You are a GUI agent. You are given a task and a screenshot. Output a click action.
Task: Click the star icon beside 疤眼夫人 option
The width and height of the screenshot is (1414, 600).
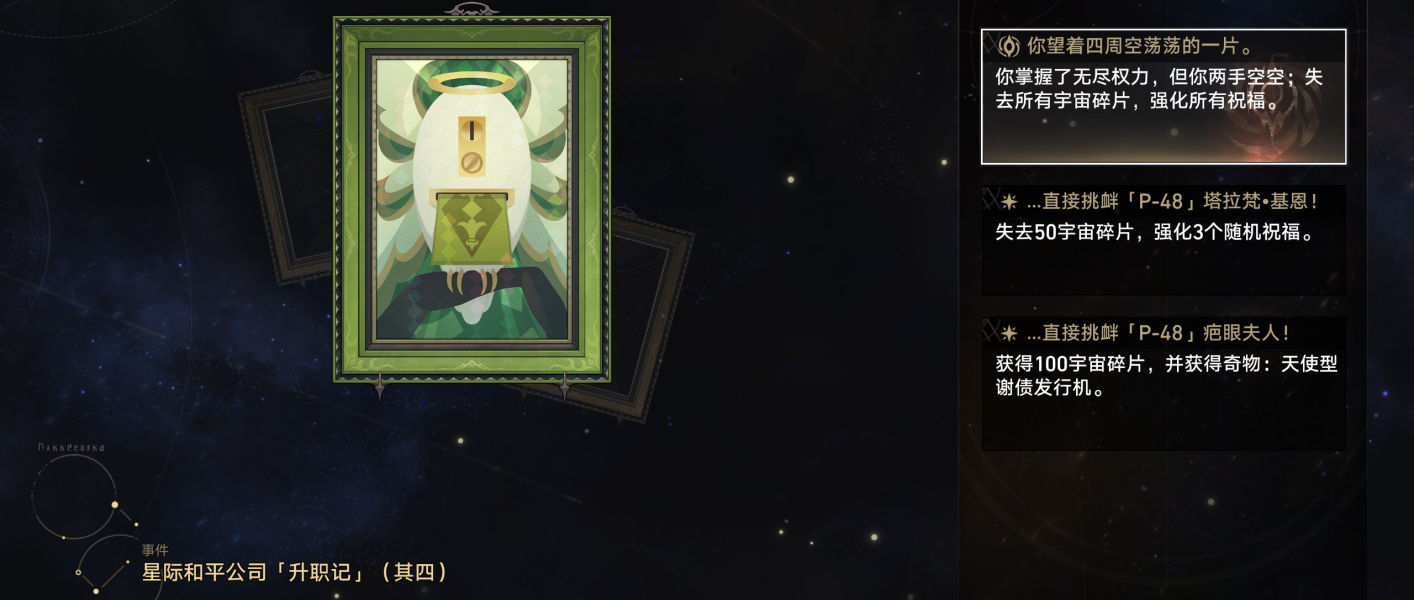pyautogui.click(x=1009, y=334)
